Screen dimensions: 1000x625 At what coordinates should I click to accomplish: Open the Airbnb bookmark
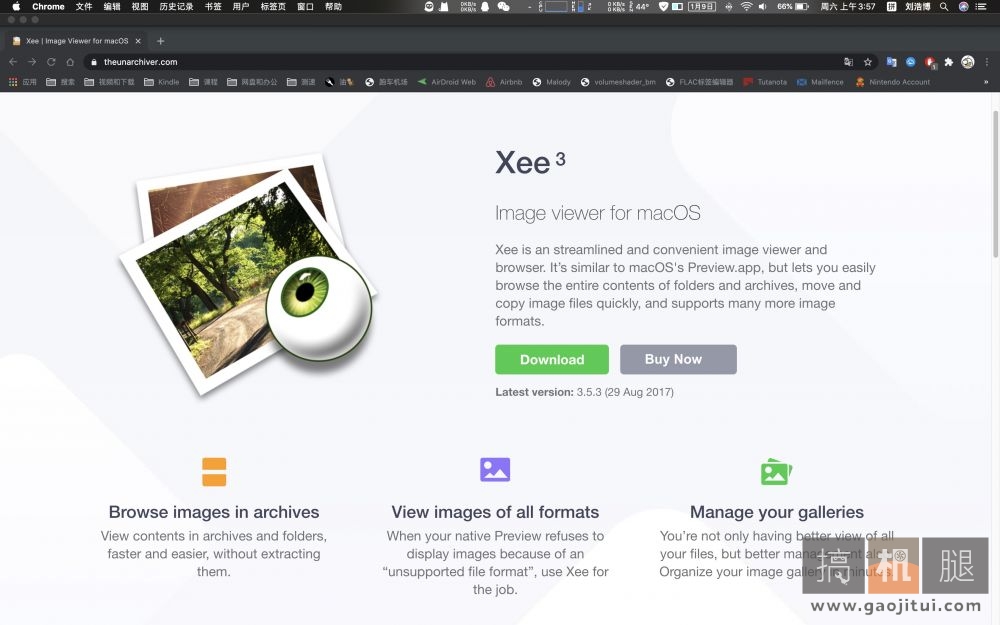pyautogui.click(x=504, y=82)
